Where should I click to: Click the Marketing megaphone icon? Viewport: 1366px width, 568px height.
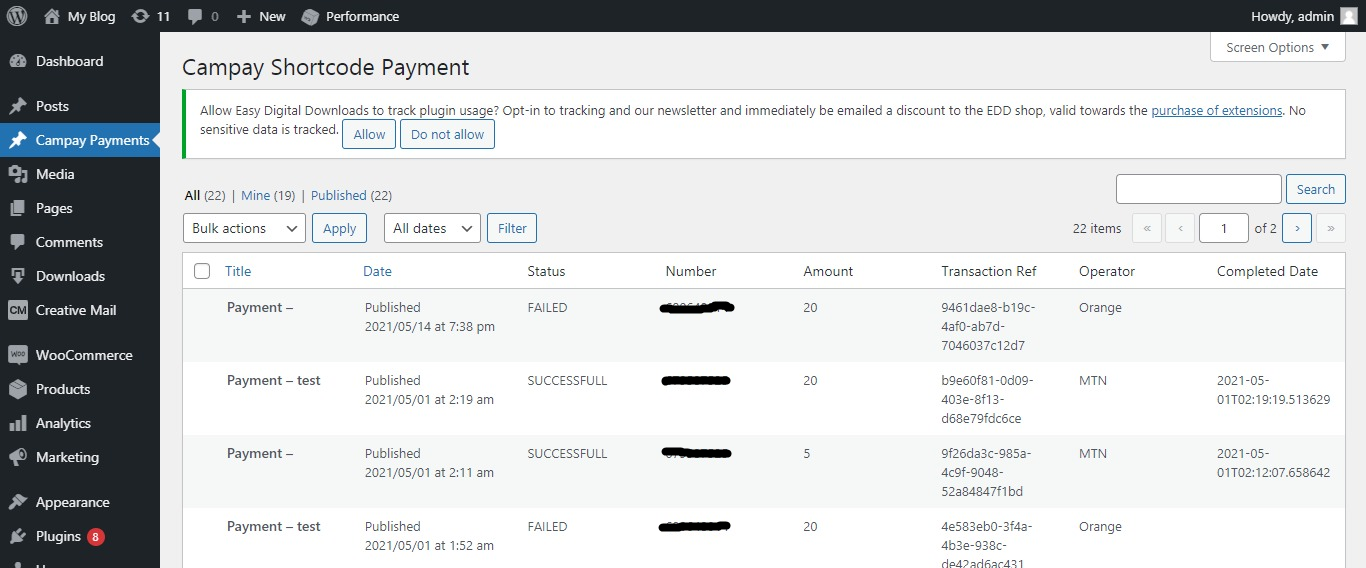click(17, 457)
